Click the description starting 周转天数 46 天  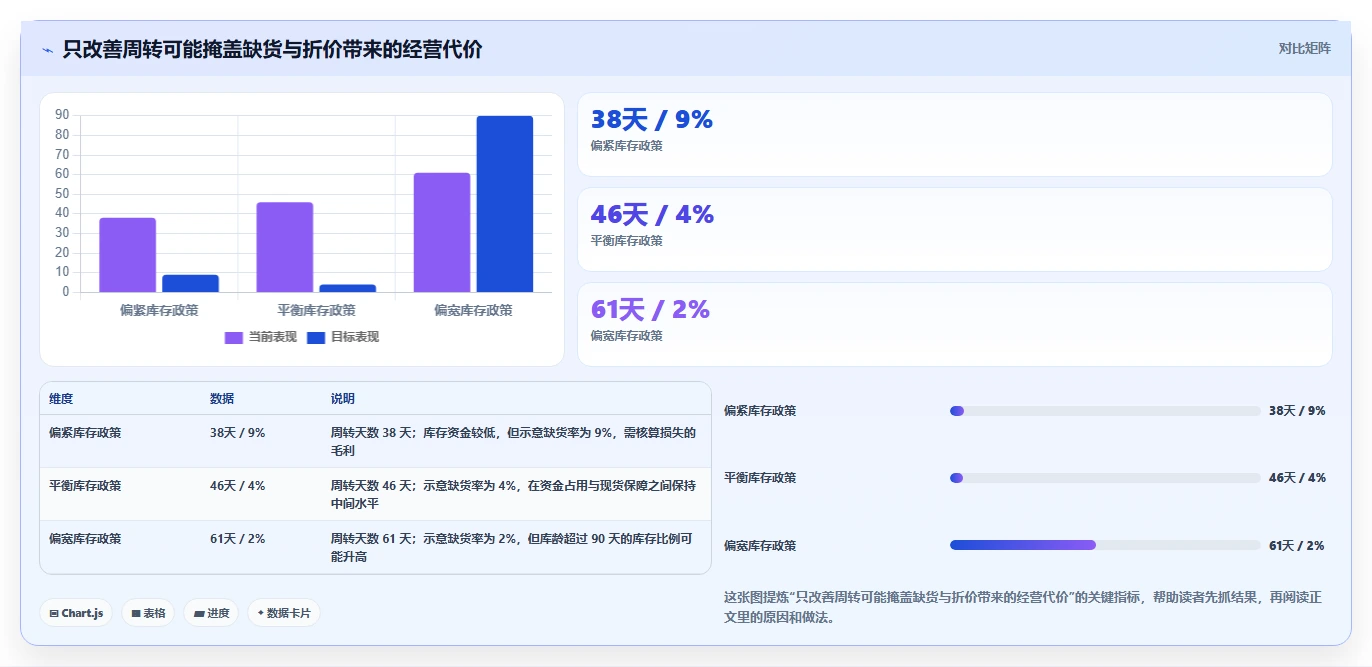point(513,495)
